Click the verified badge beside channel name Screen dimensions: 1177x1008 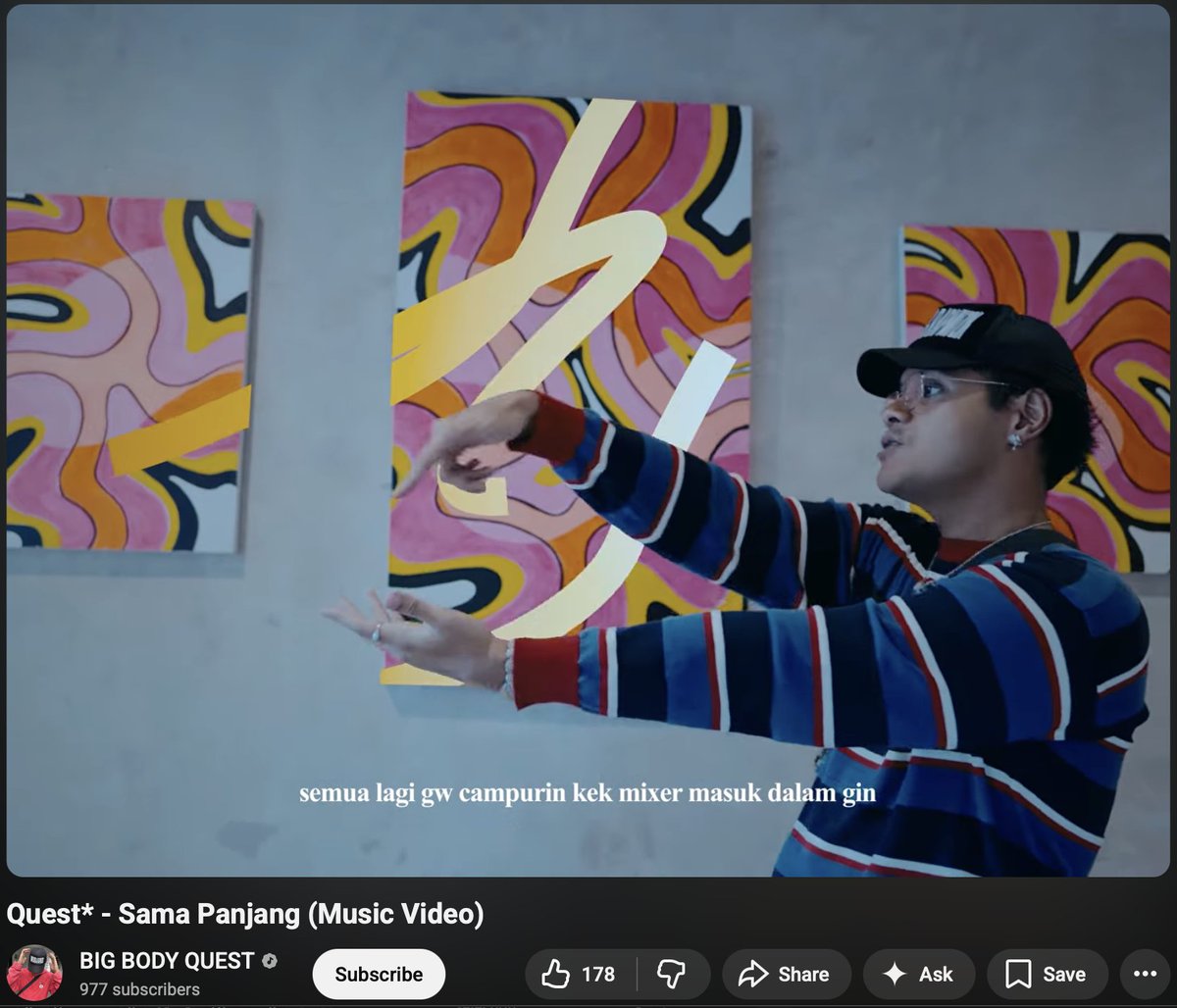tap(269, 961)
